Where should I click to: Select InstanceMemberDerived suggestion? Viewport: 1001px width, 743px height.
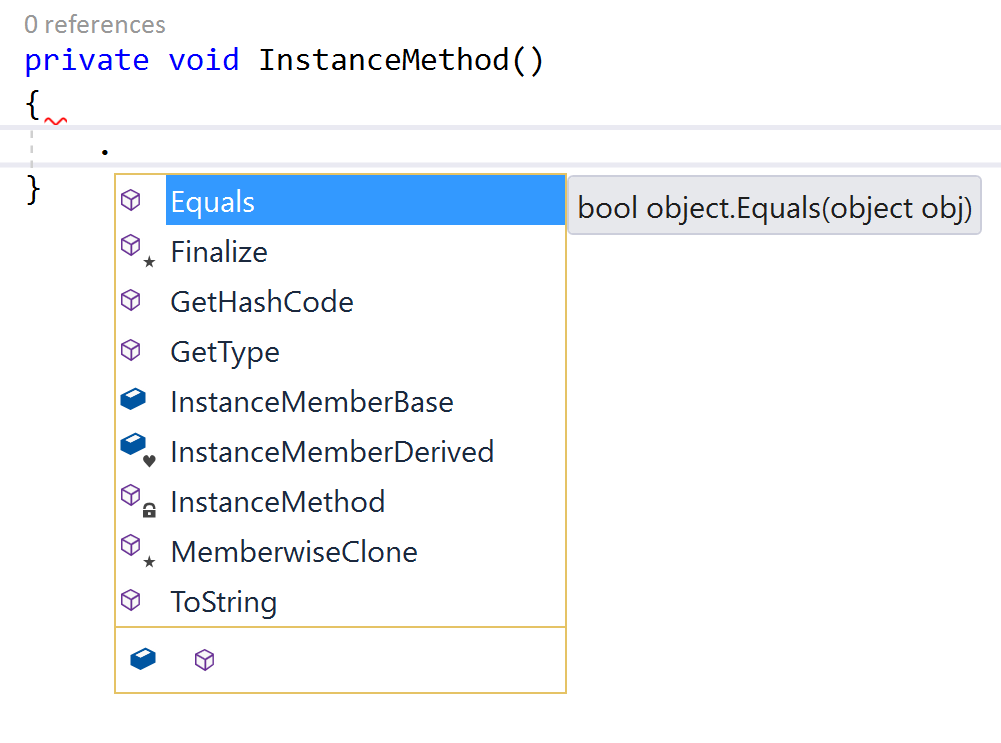click(340, 451)
